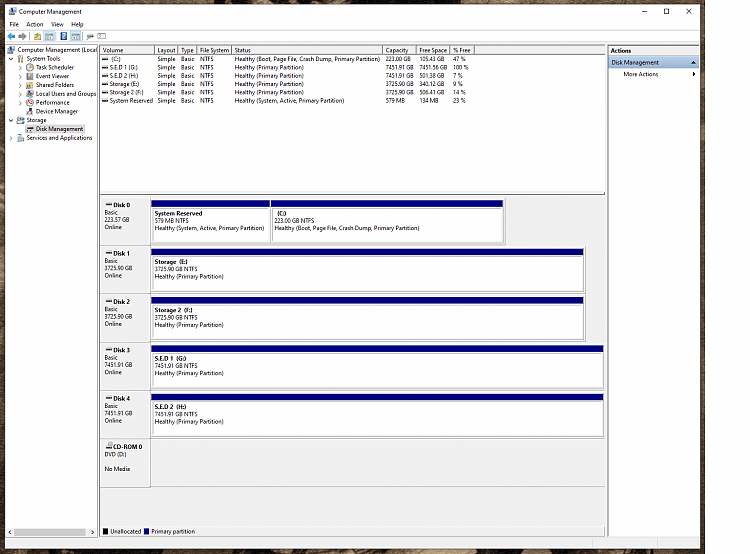750x554 pixels.
Task: Select the Storage 2 (F:) volume row
Action: pos(287,92)
